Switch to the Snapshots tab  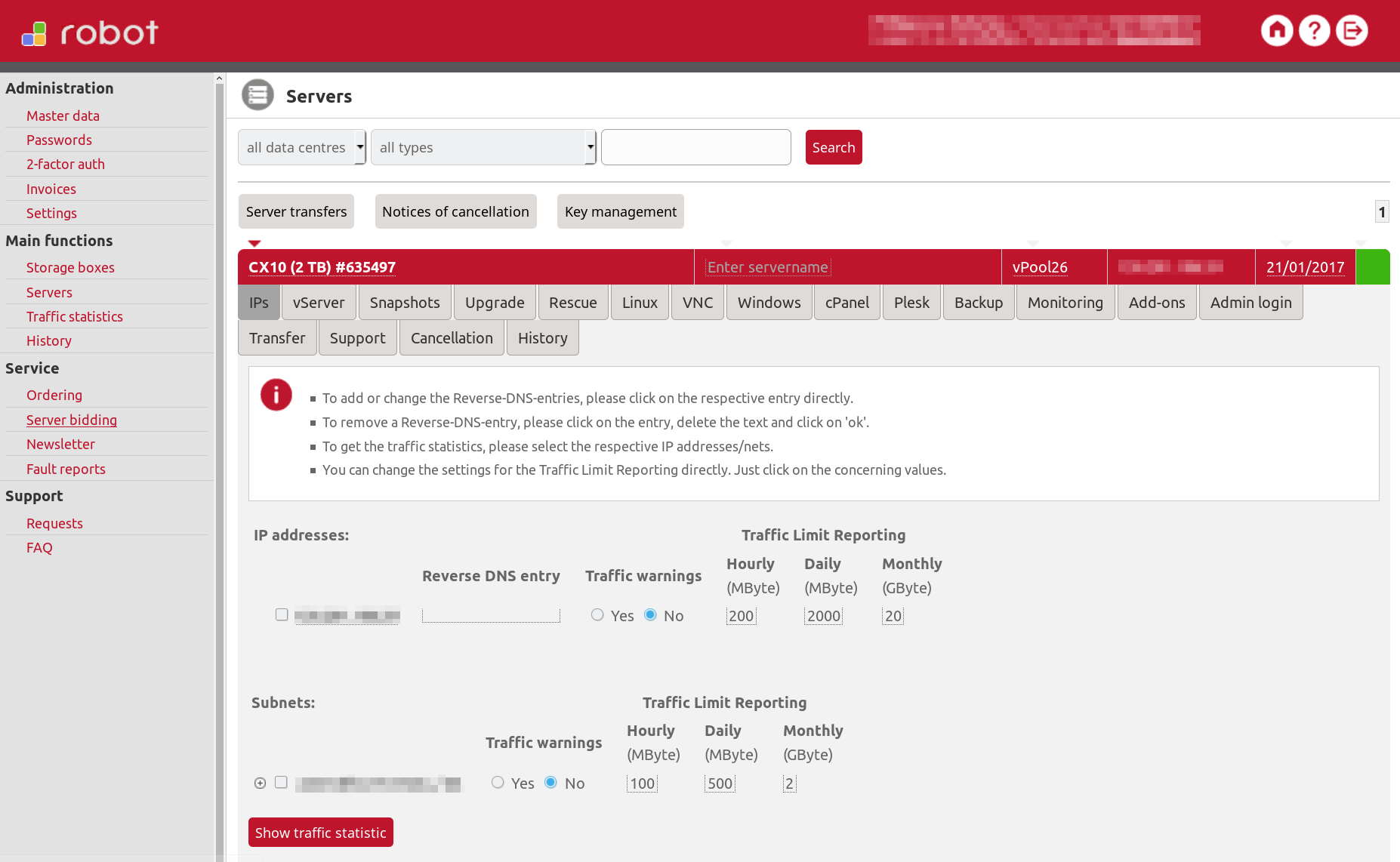(x=405, y=303)
